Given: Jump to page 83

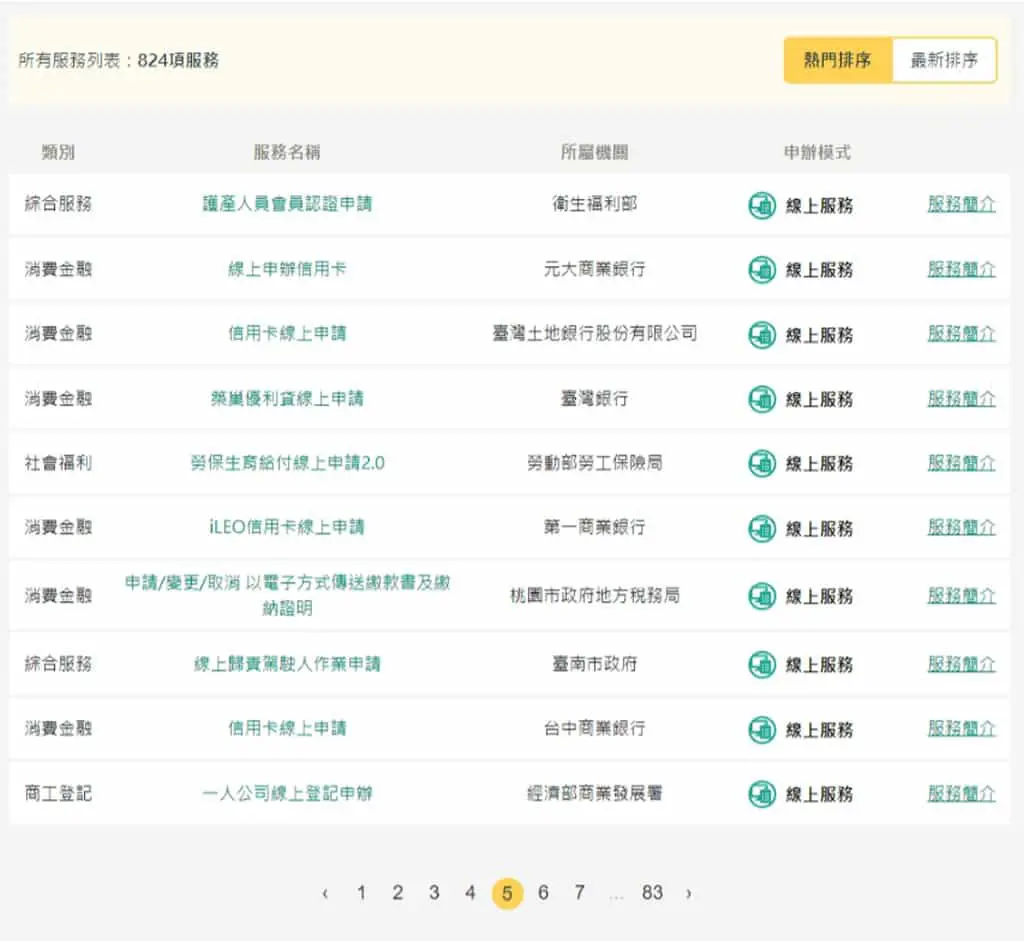Looking at the screenshot, I should point(652,892).
